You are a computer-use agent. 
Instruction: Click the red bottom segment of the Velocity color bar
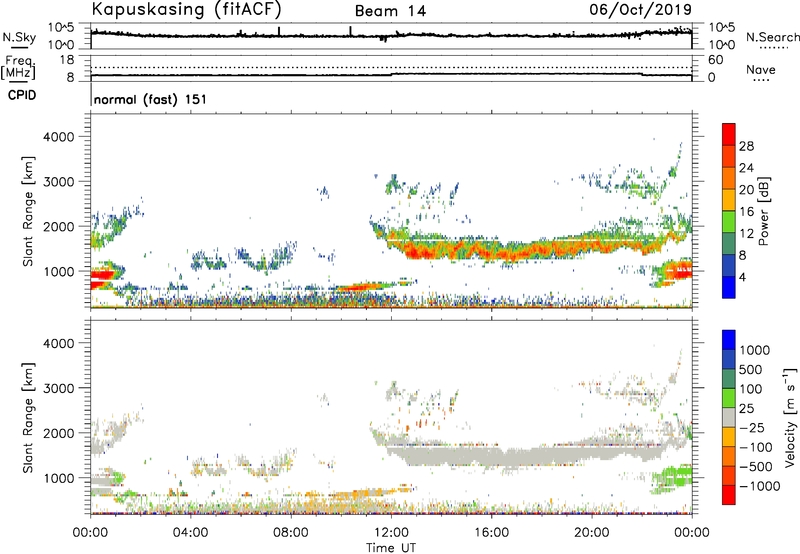[729, 495]
